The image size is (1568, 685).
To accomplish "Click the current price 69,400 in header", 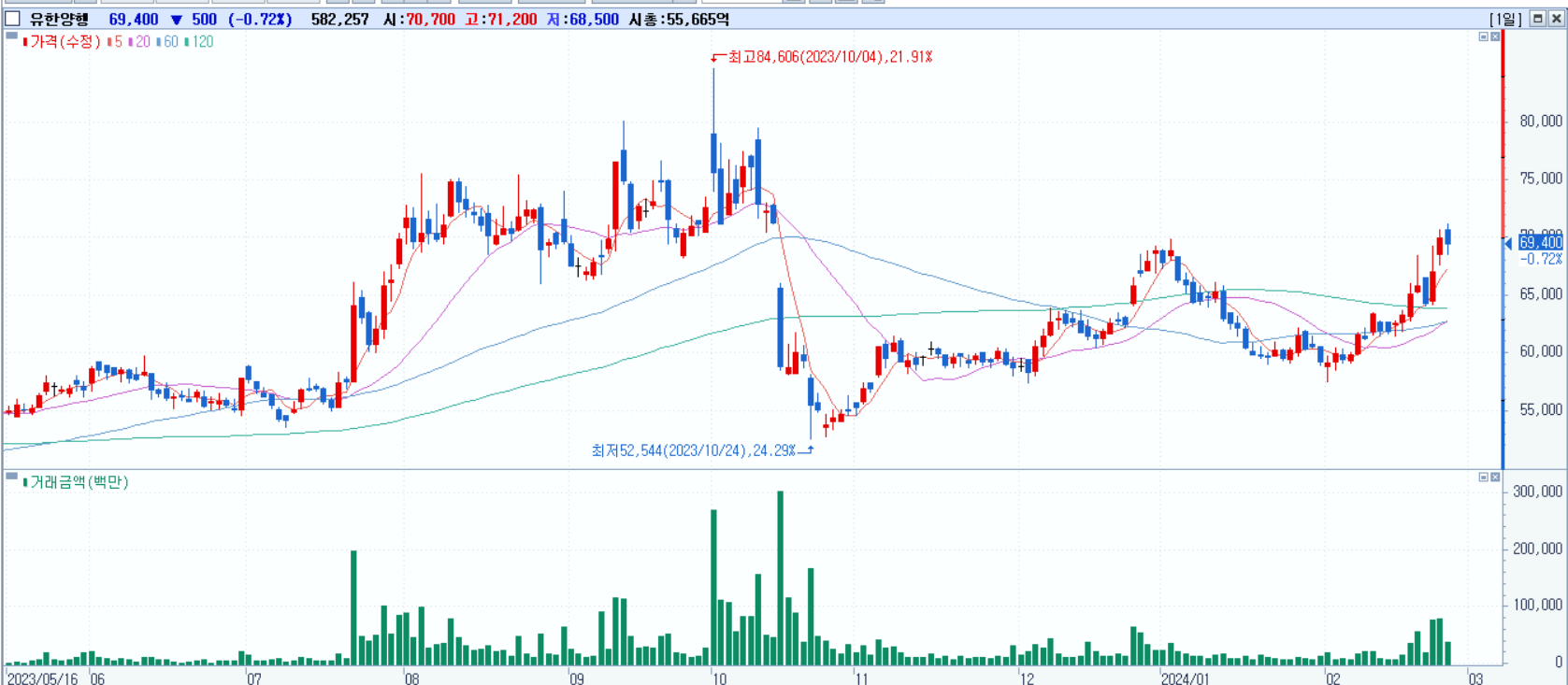I will click(134, 19).
